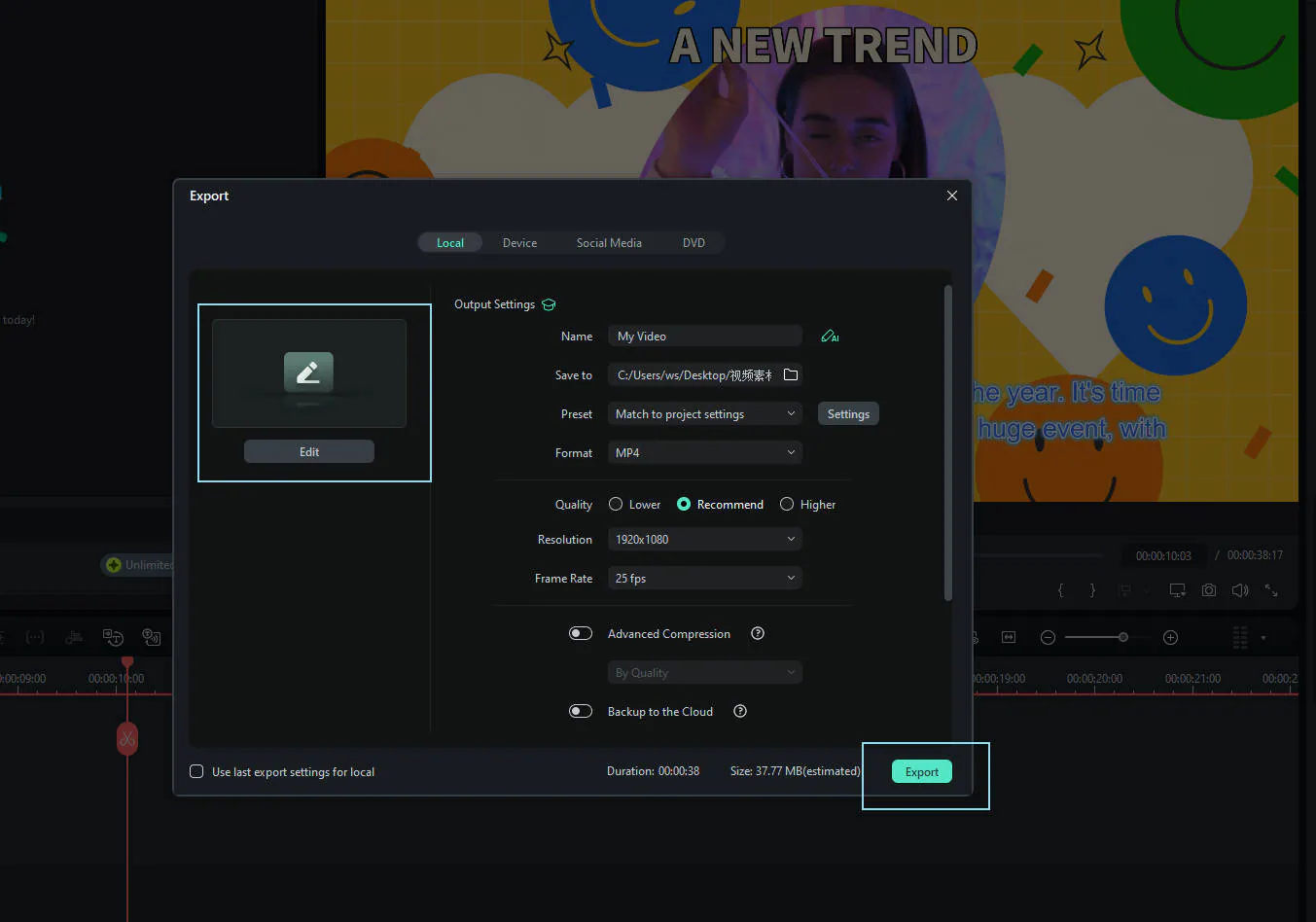Click the timeline zoom out minus icon
This screenshot has width=1316, height=922.
point(1048,637)
